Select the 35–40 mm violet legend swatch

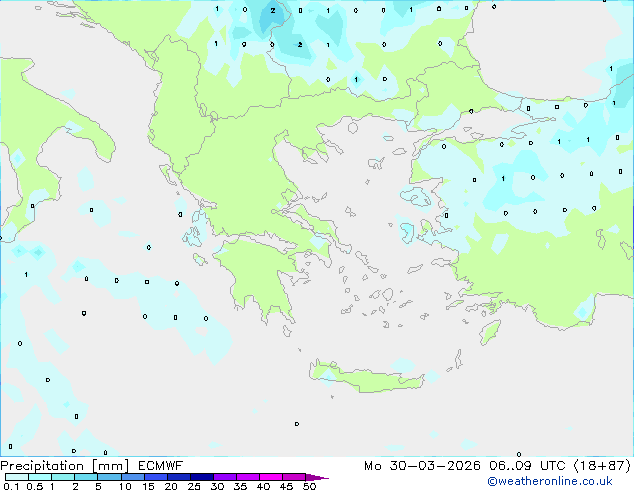[248, 477]
